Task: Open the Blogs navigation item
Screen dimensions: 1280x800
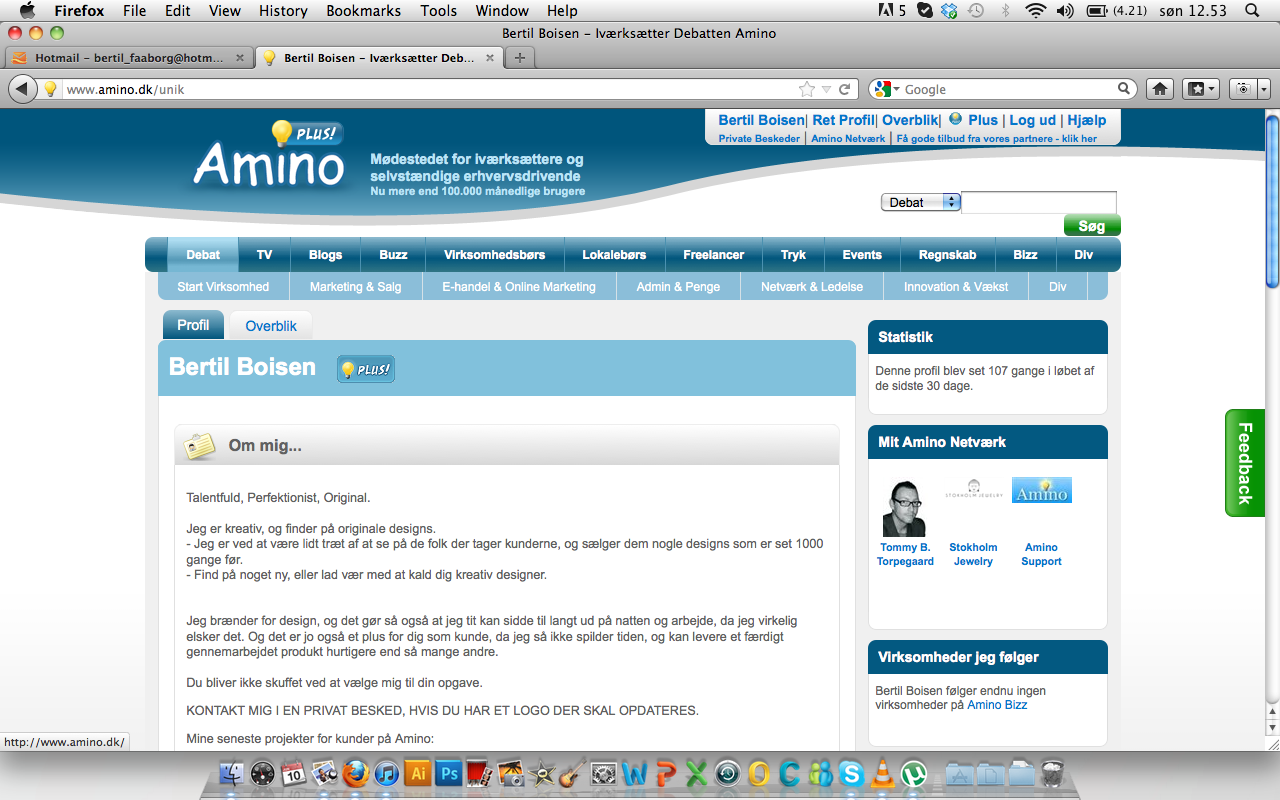Action: tap(325, 255)
